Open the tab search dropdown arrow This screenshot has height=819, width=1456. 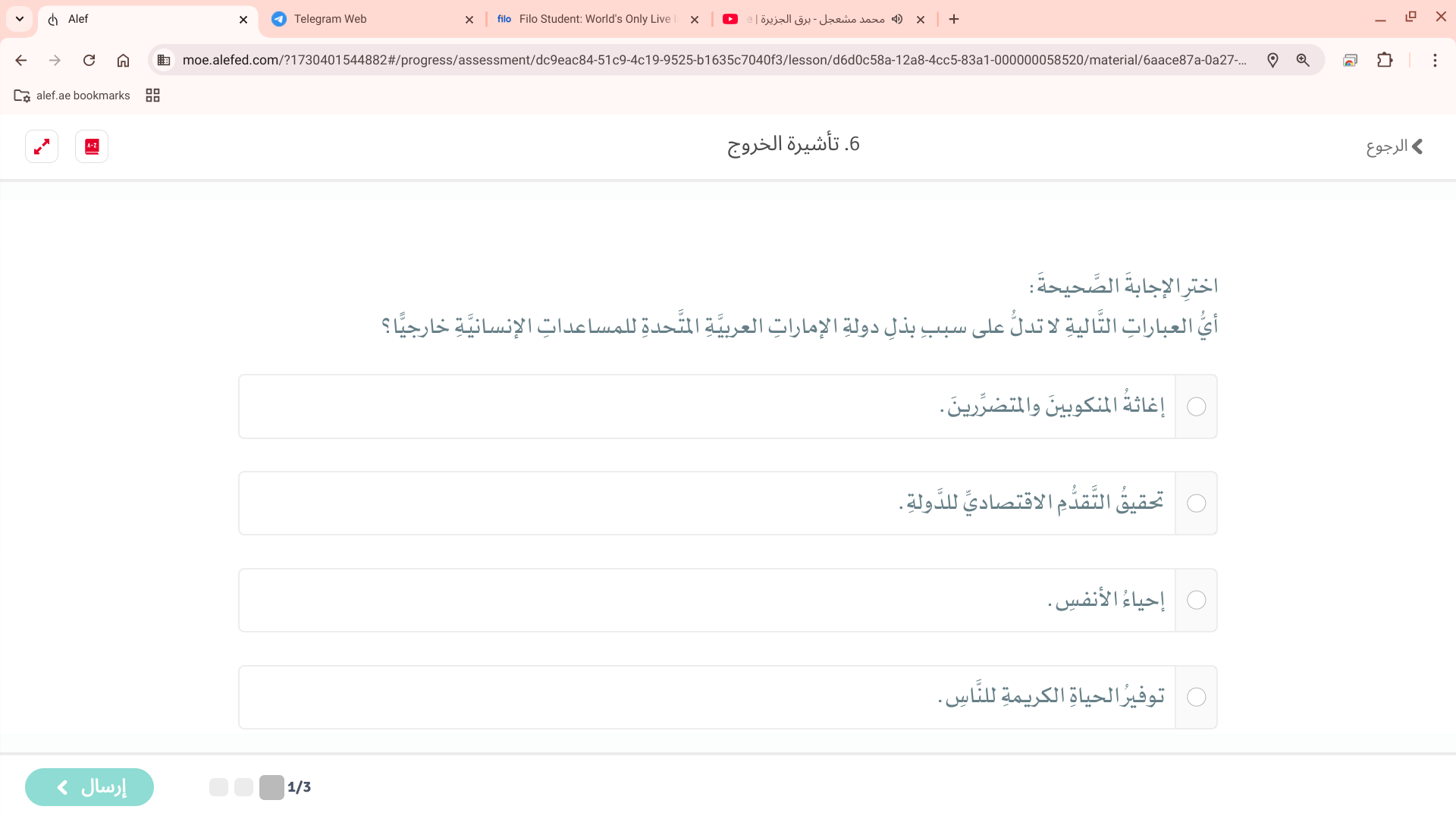tap(20, 19)
